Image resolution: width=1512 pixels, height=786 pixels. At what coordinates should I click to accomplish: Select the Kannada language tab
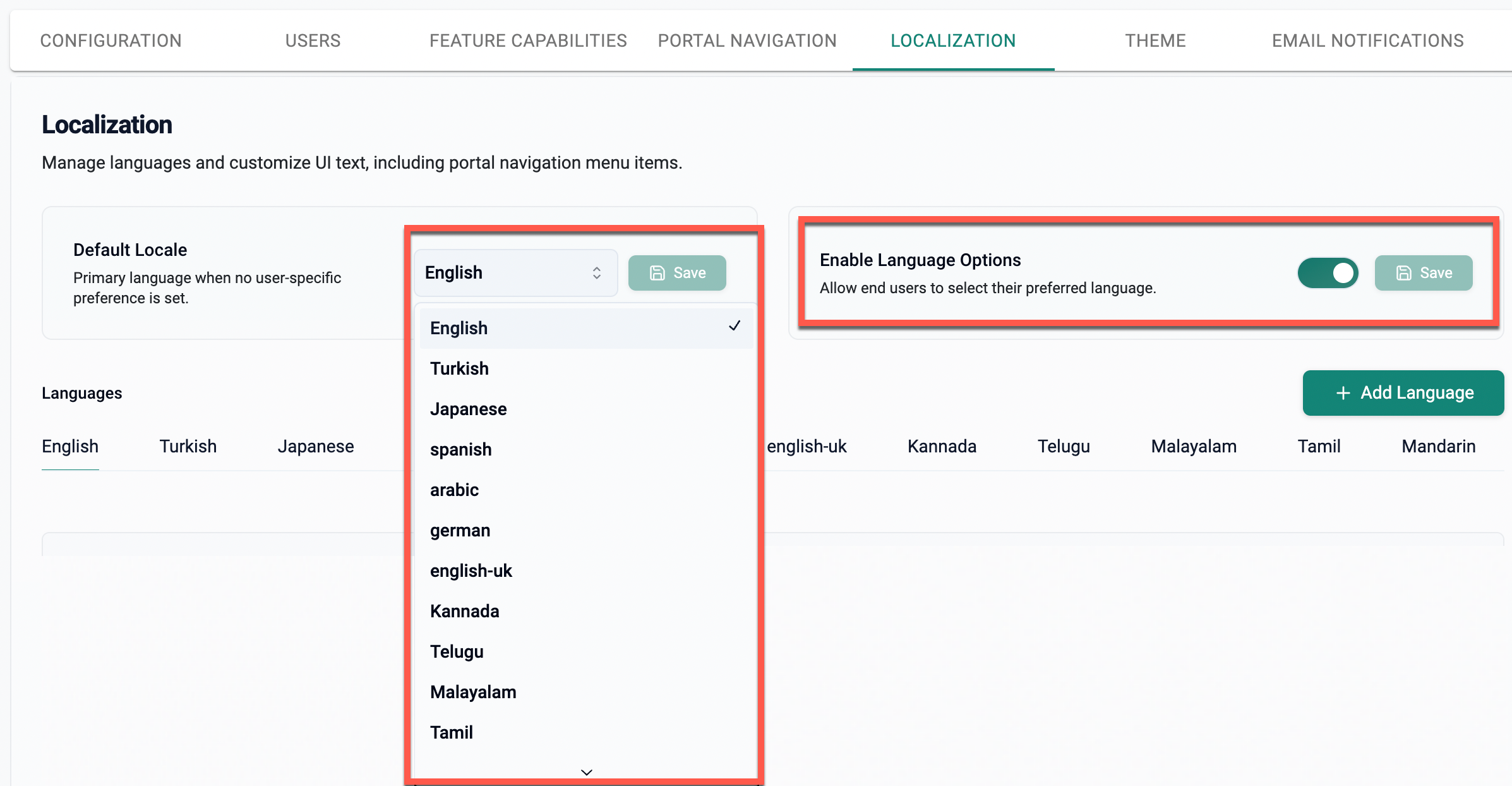point(942,446)
